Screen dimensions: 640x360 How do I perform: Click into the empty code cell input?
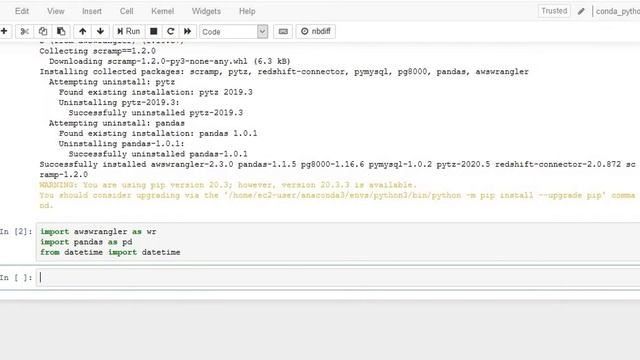coord(338,278)
